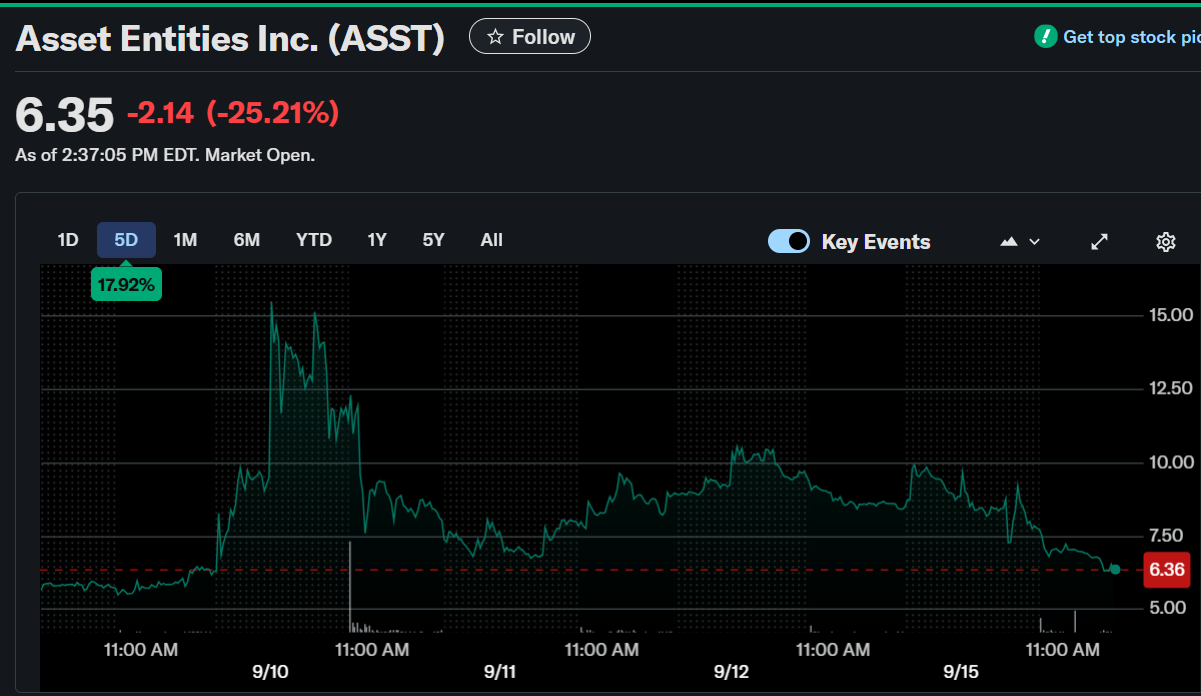1201x696 pixels.
Task: Click the Key Events label text
Action: pos(876,242)
